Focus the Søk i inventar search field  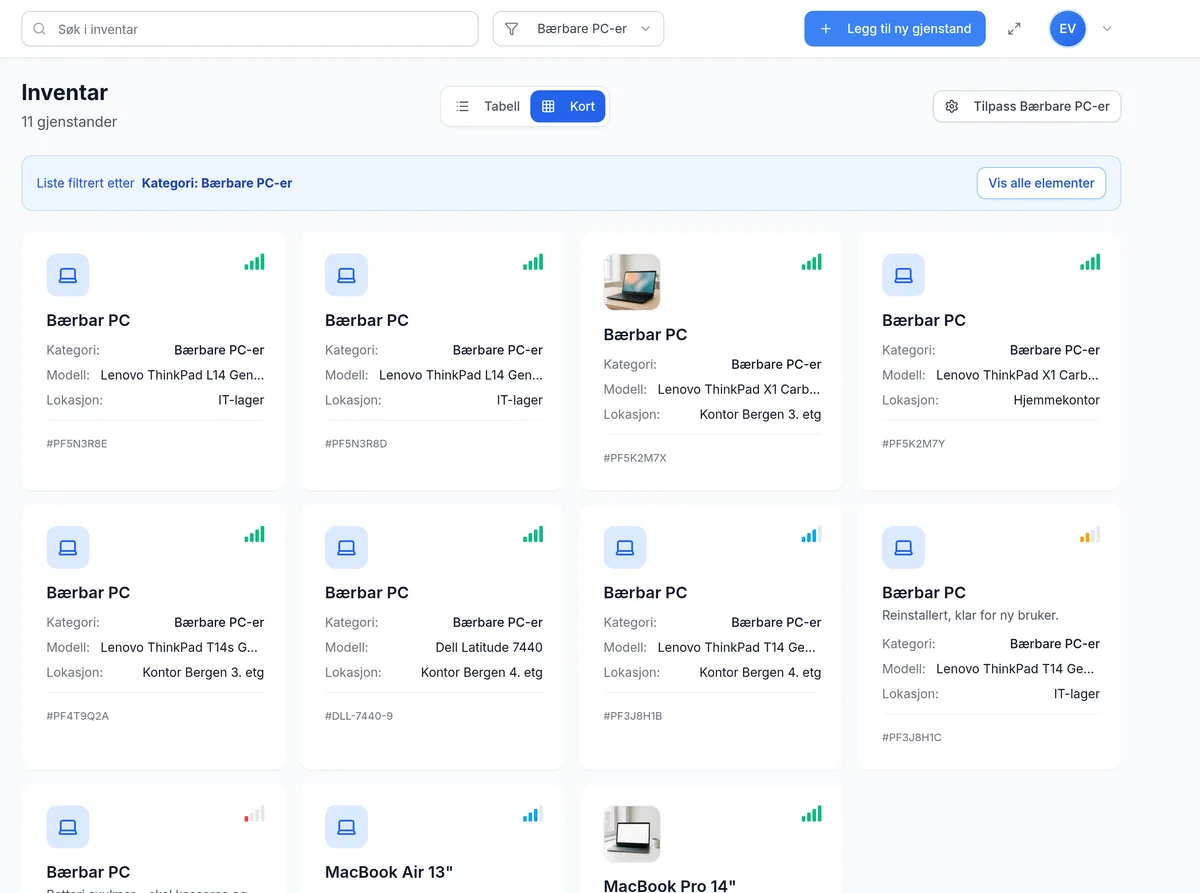(250, 29)
